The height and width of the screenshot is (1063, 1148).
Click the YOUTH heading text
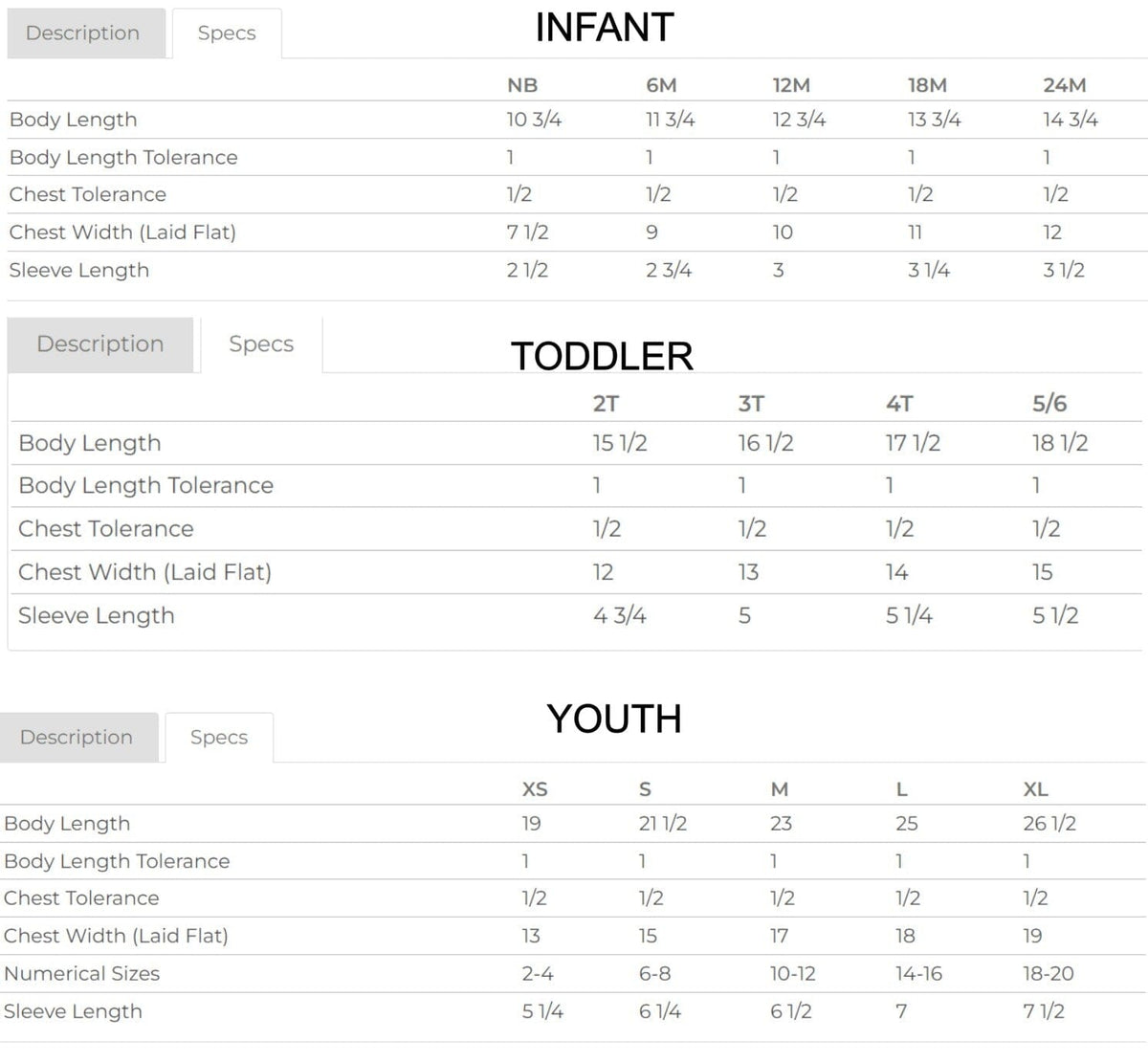click(614, 719)
